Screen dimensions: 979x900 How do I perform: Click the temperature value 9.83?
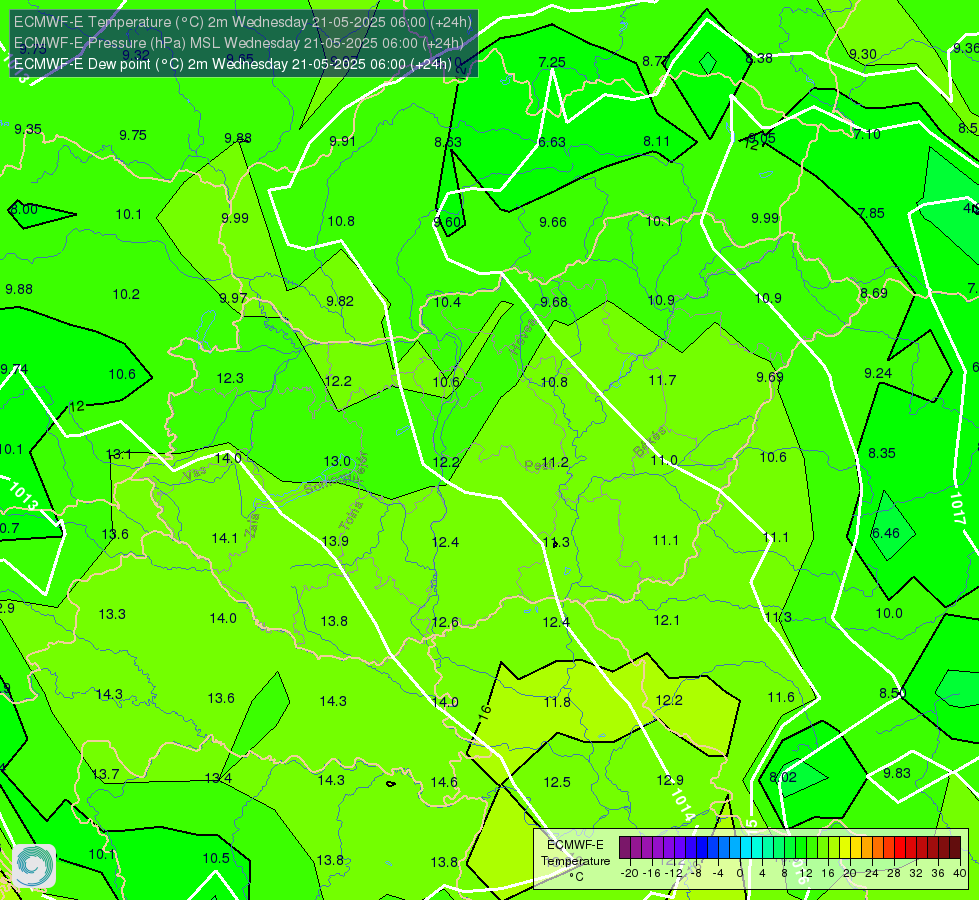[897, 773]
